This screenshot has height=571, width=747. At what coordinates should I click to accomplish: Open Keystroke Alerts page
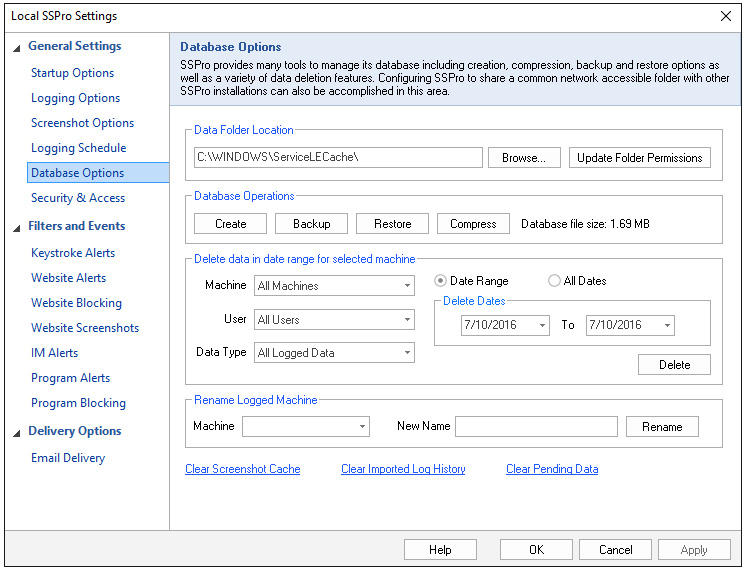click(x=73, y=253)
